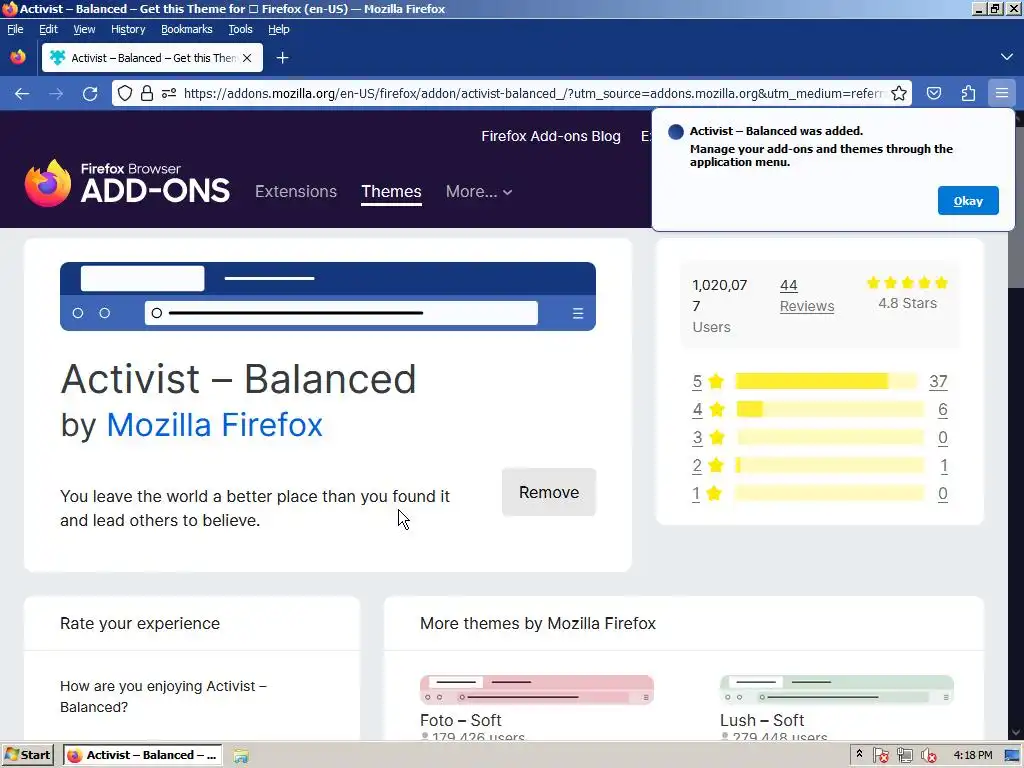Click the 2-star rating progress bar
The image size is (1024, 768).
829,466
